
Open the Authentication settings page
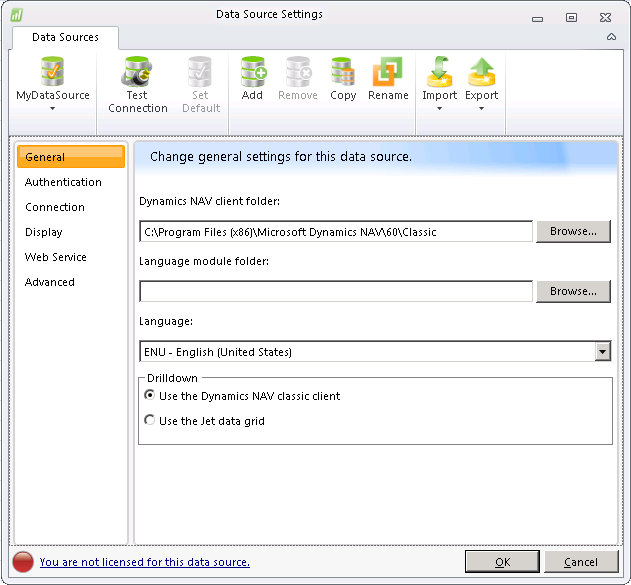point(63,182)
